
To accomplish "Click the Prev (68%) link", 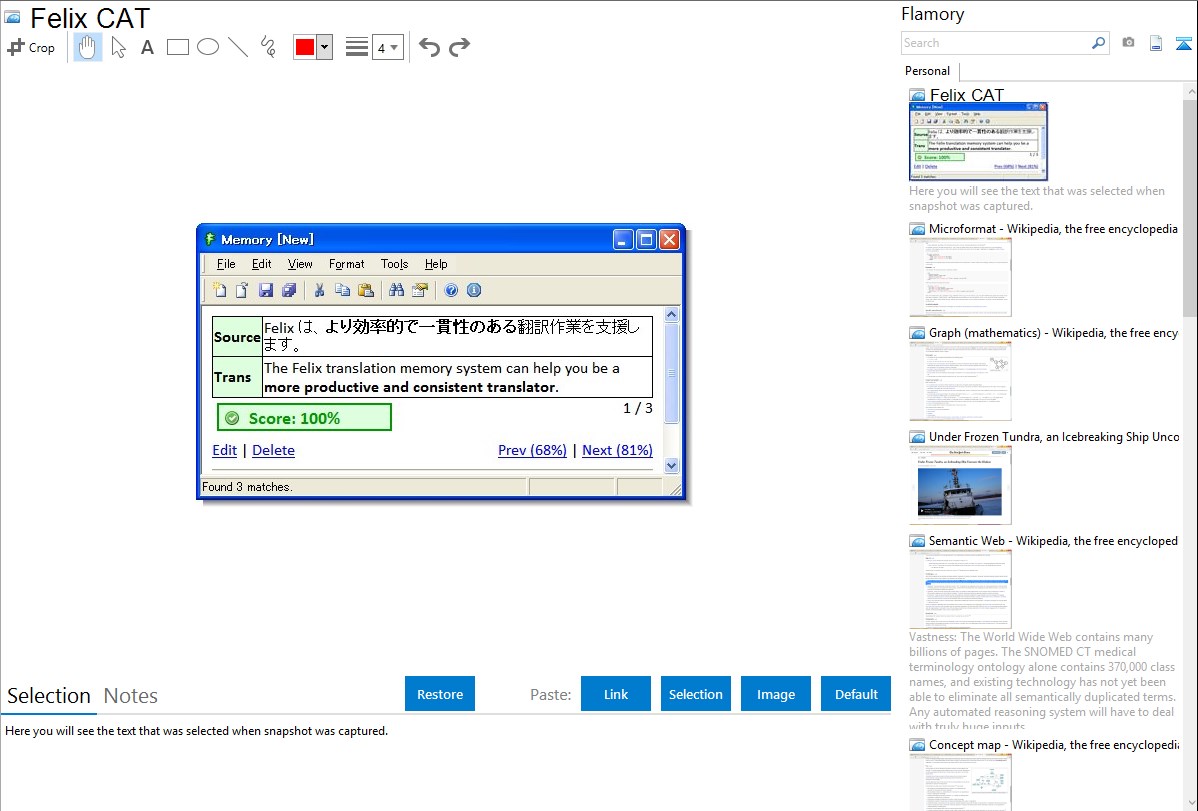I will click(x=533, y=450).
